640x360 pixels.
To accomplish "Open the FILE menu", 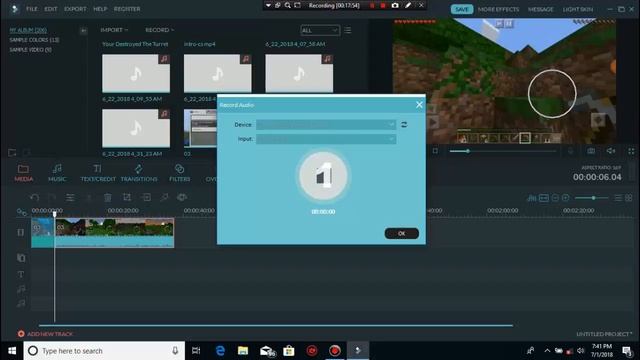I will click(x=32, y=9).
